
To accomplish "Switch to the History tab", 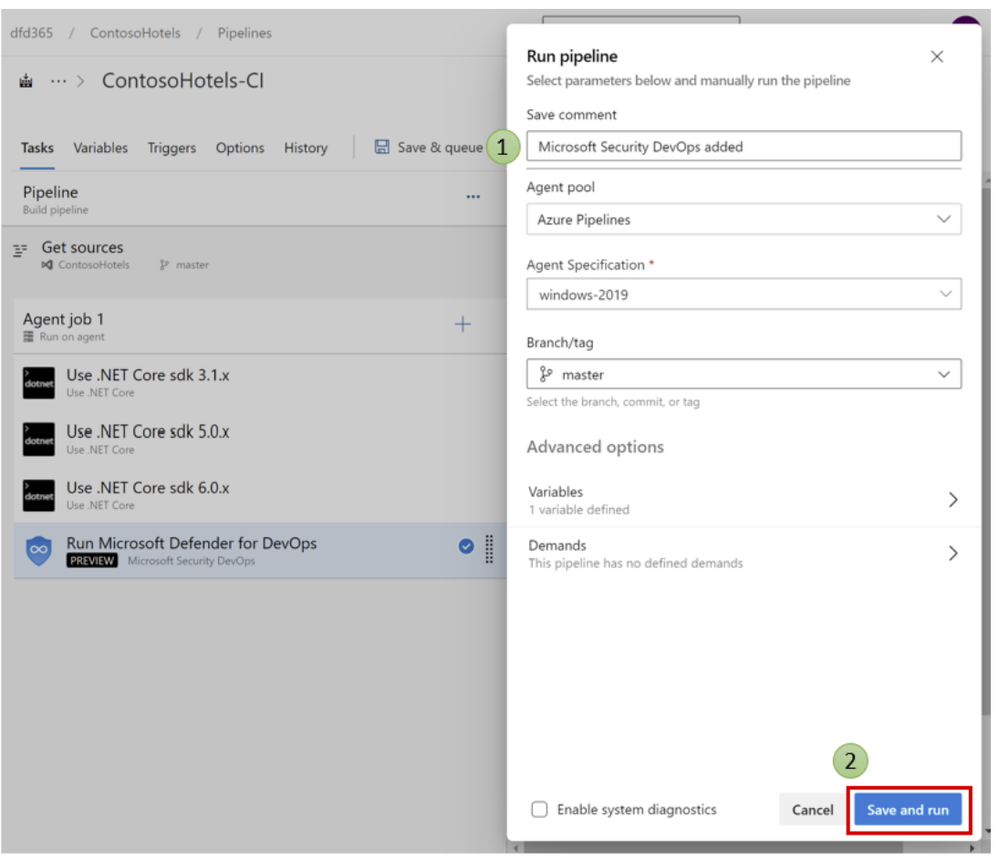I will (306, 148).
